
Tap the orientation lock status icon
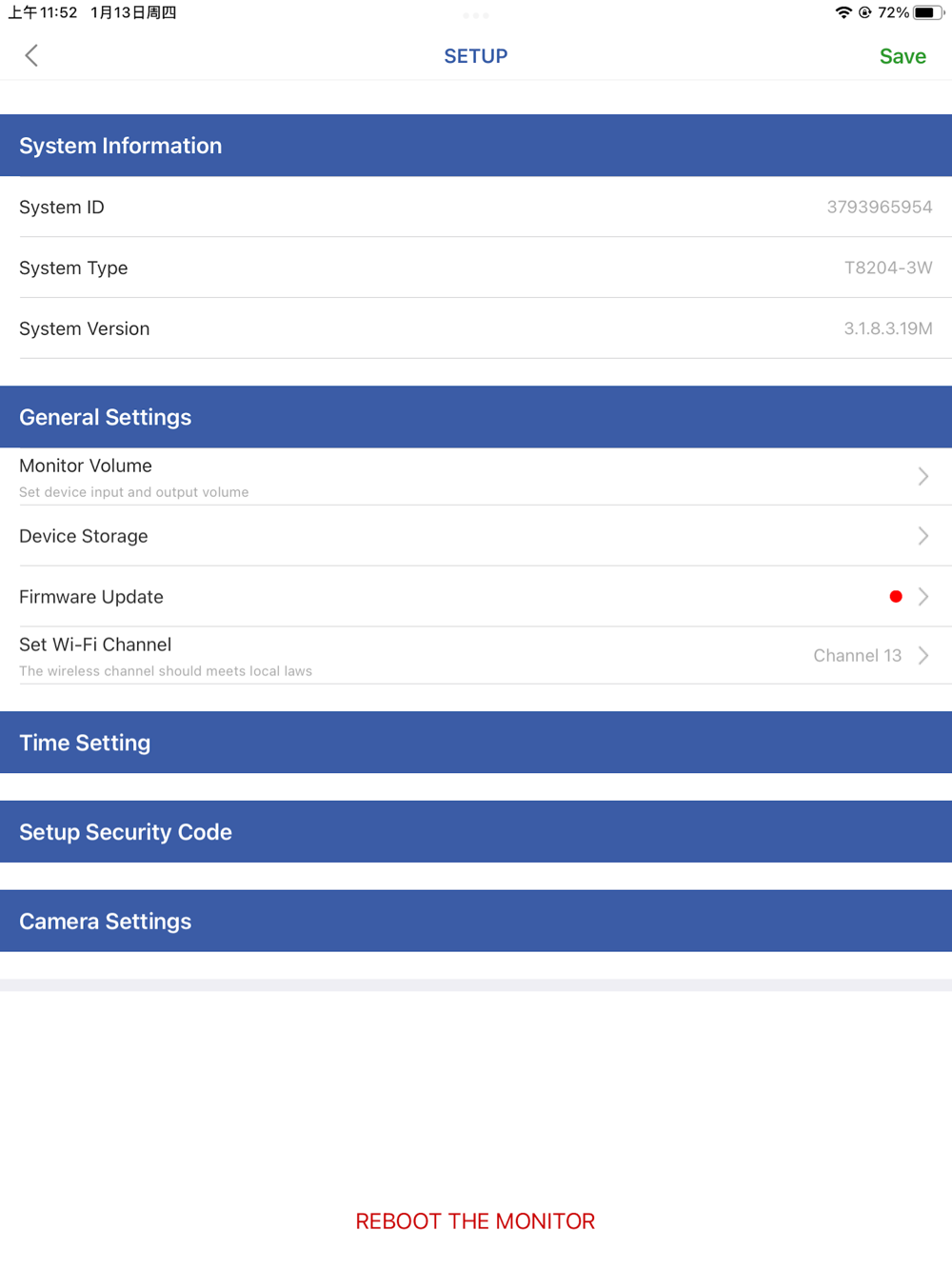pos(864,12)
